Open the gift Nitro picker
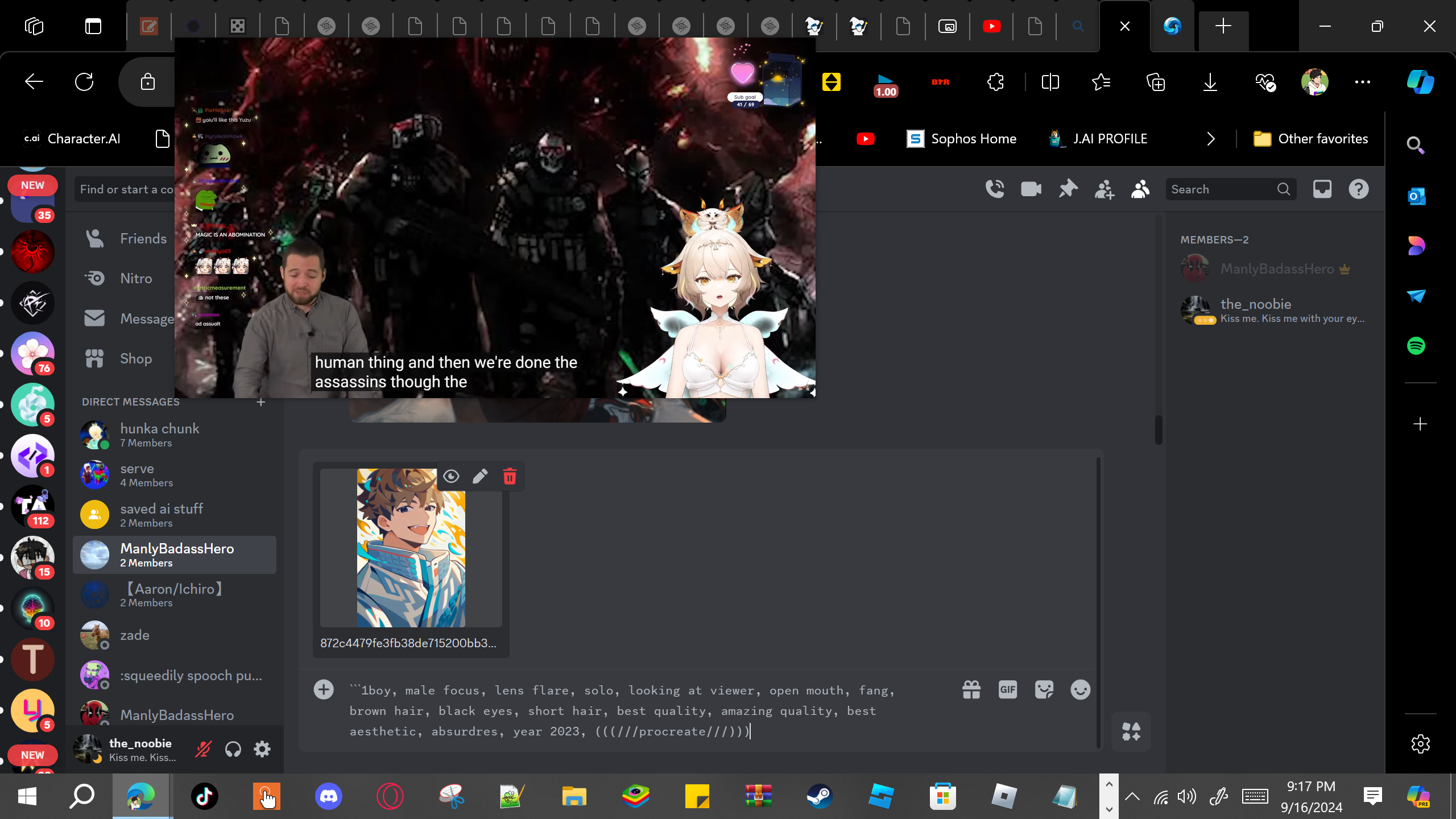The image size is (1456, 819). (971, 690)
